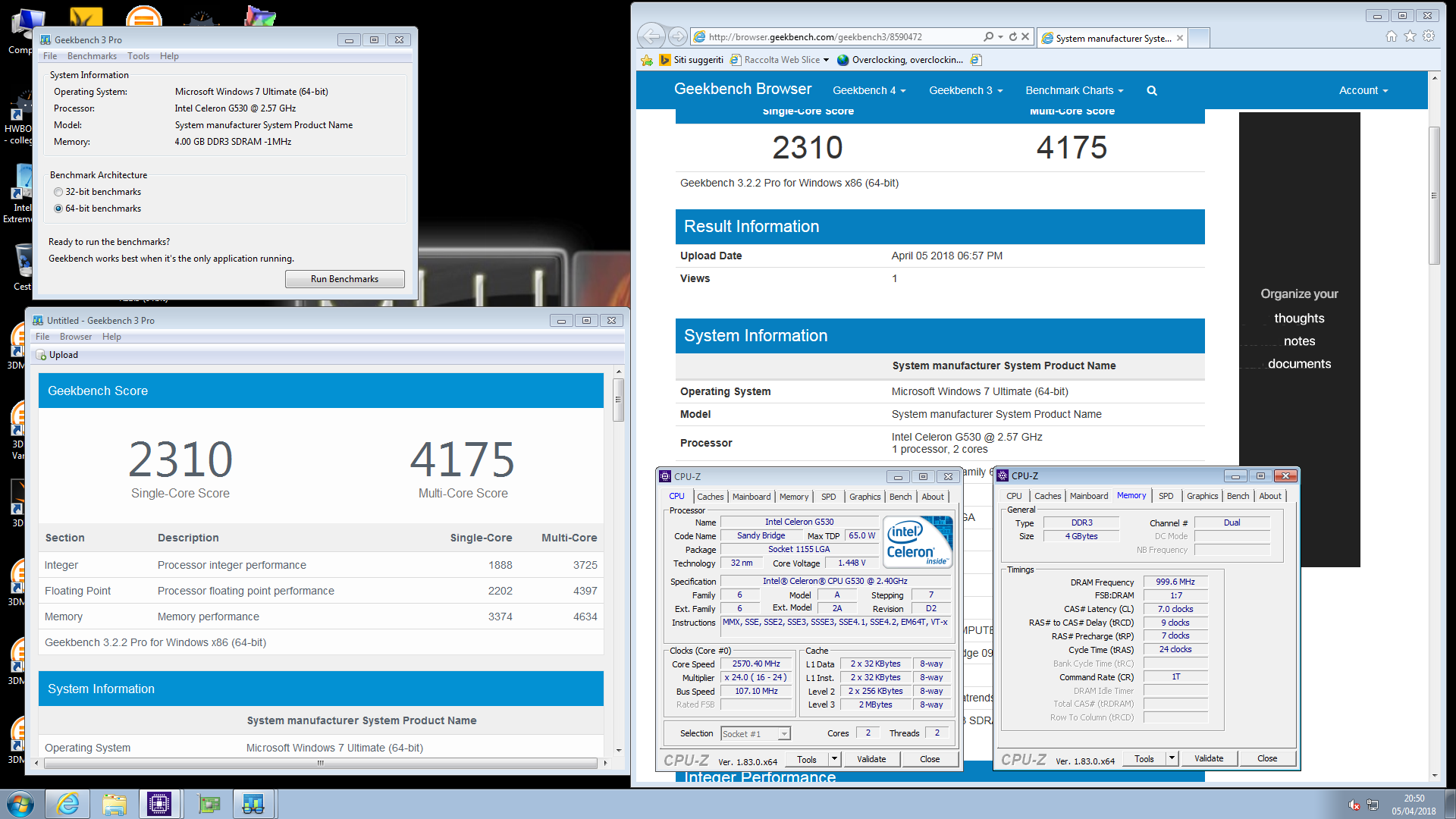Click the IE forward arrow button
The image size is (1456, 819).
point(678,36)
